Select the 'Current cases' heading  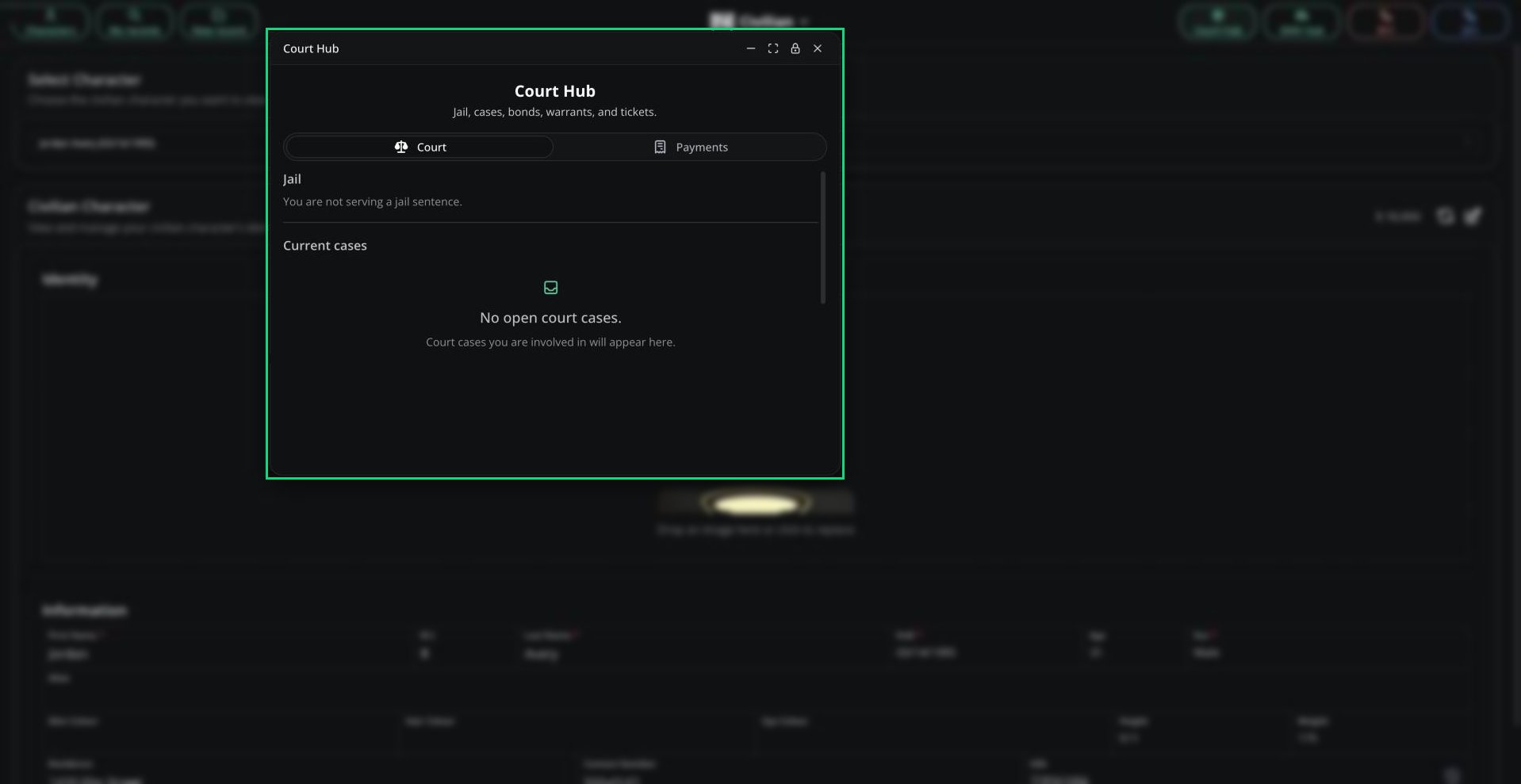(325, 246)
